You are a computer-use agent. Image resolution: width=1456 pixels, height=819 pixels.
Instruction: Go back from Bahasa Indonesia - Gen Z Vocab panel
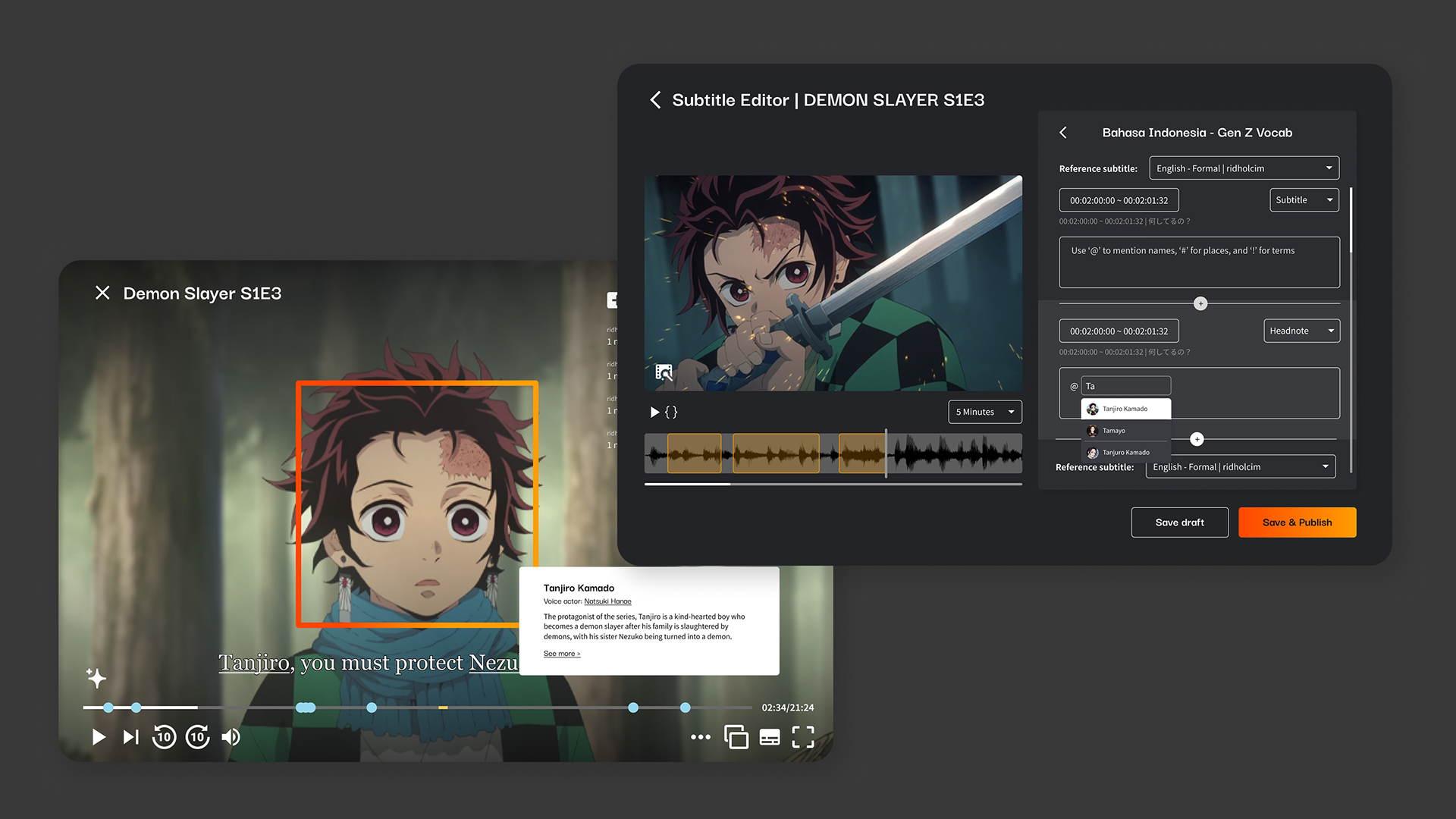click(x=1063, y=133)
